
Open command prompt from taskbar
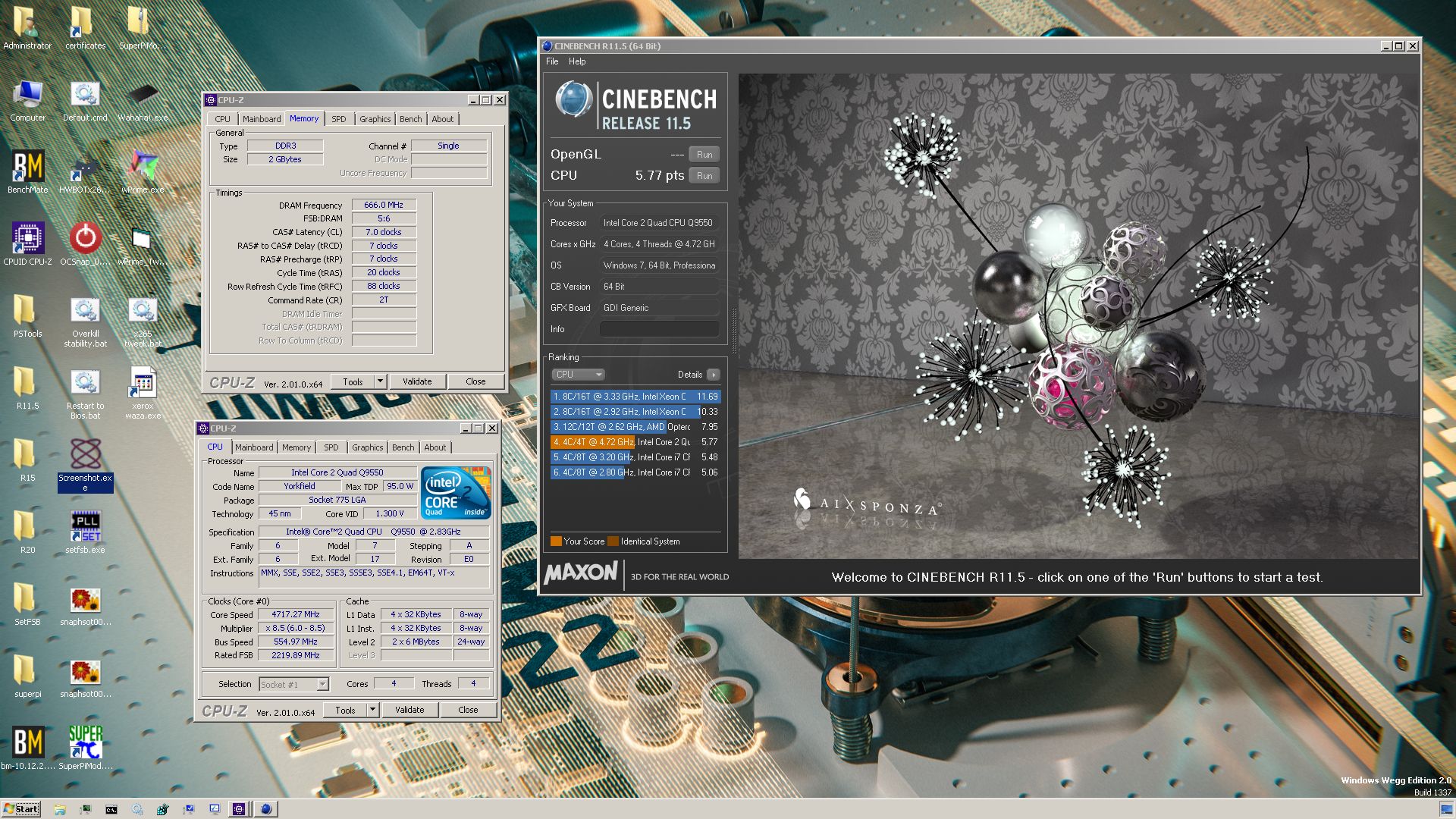111,809
